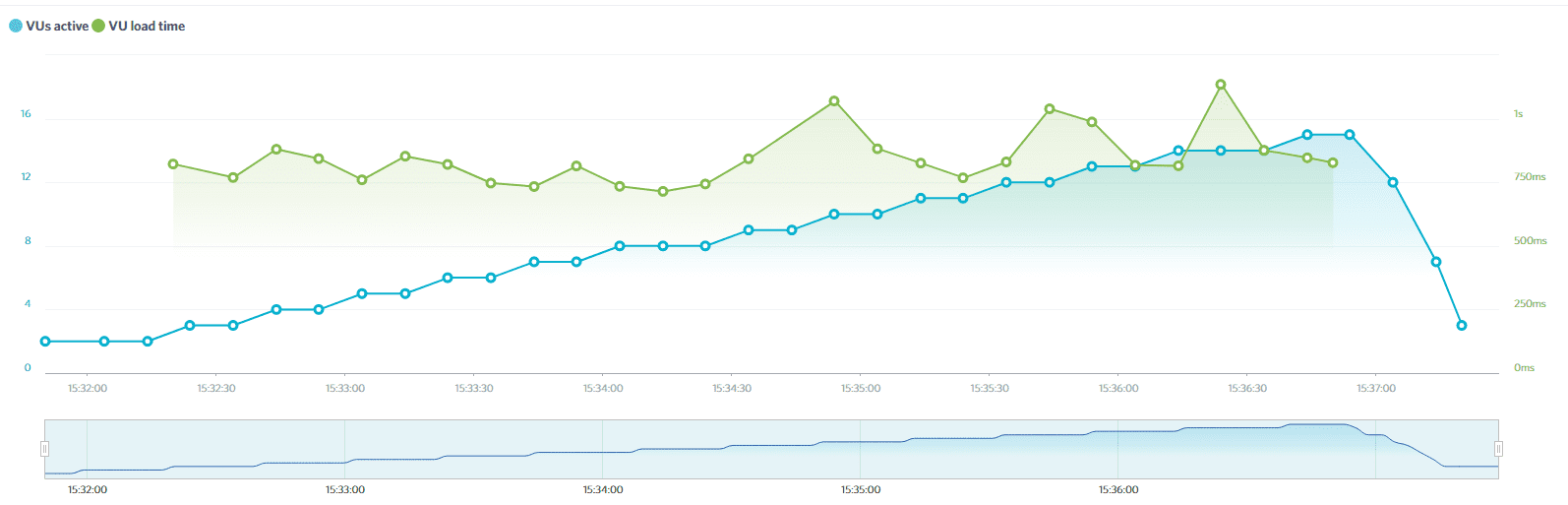This screenshot has height=505, width=1568.
Task: Click the second-to-last blue VUs active point
Action: 1436,262
